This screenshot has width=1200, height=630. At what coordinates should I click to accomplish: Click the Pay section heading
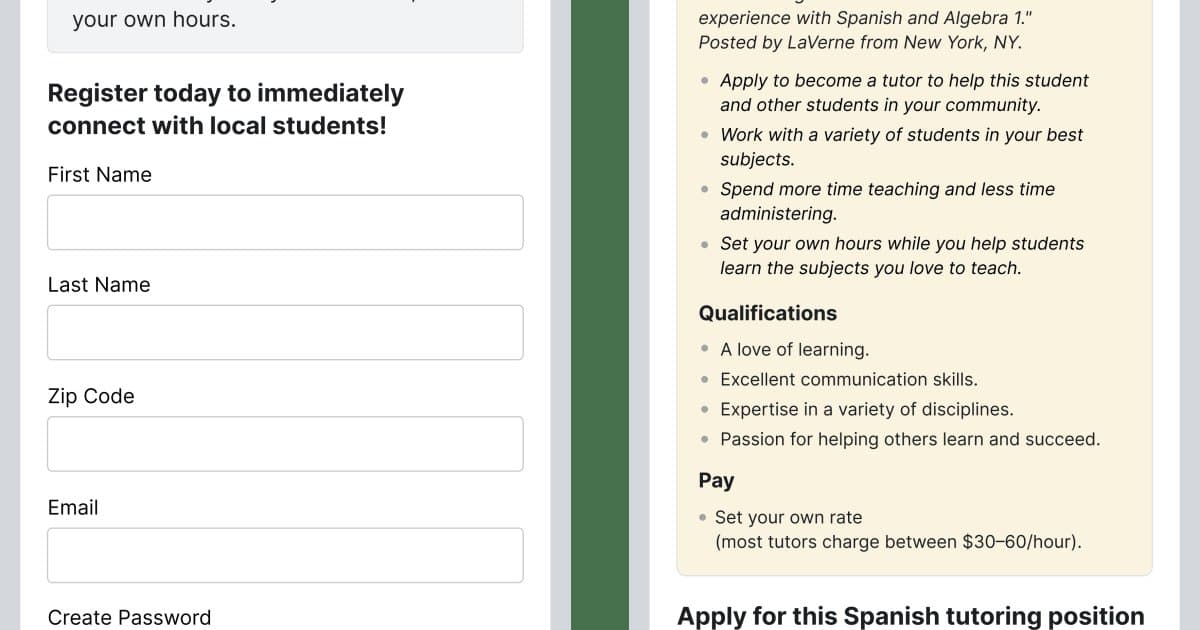(716, 480)
